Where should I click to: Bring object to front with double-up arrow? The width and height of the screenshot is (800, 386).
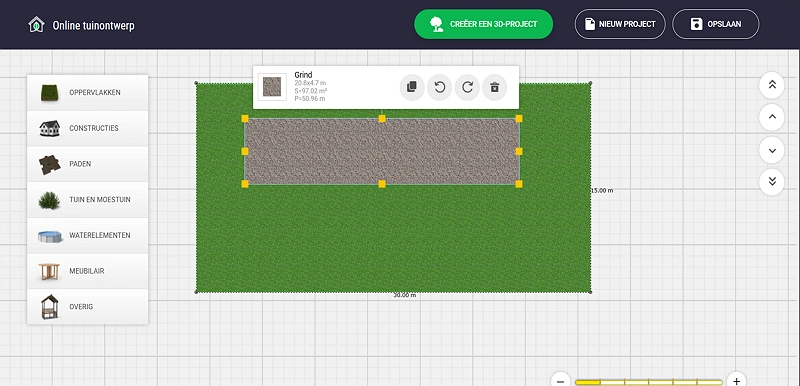tap(771, 85)
